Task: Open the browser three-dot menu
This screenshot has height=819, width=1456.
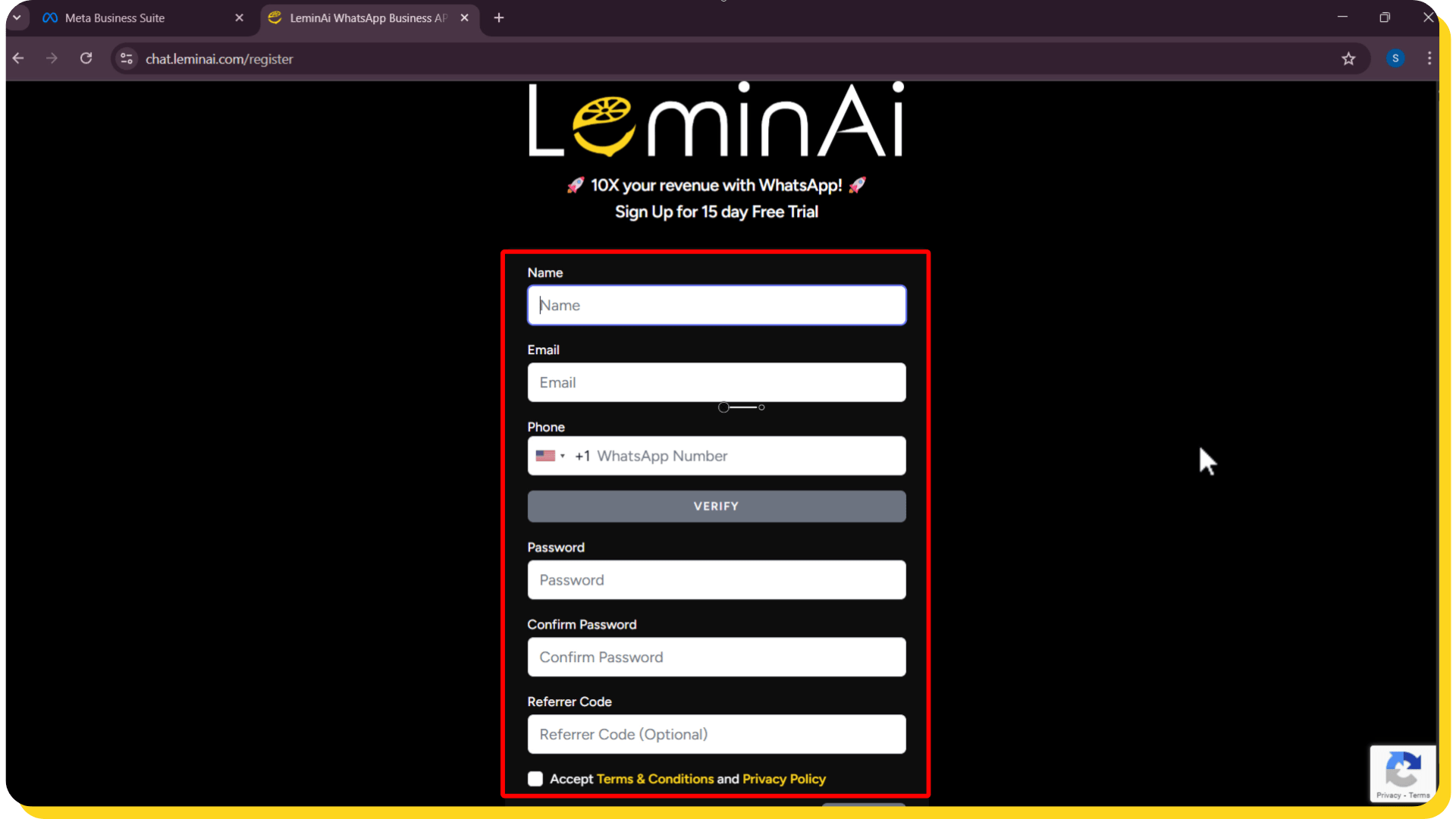Action: click(1430, 58)
